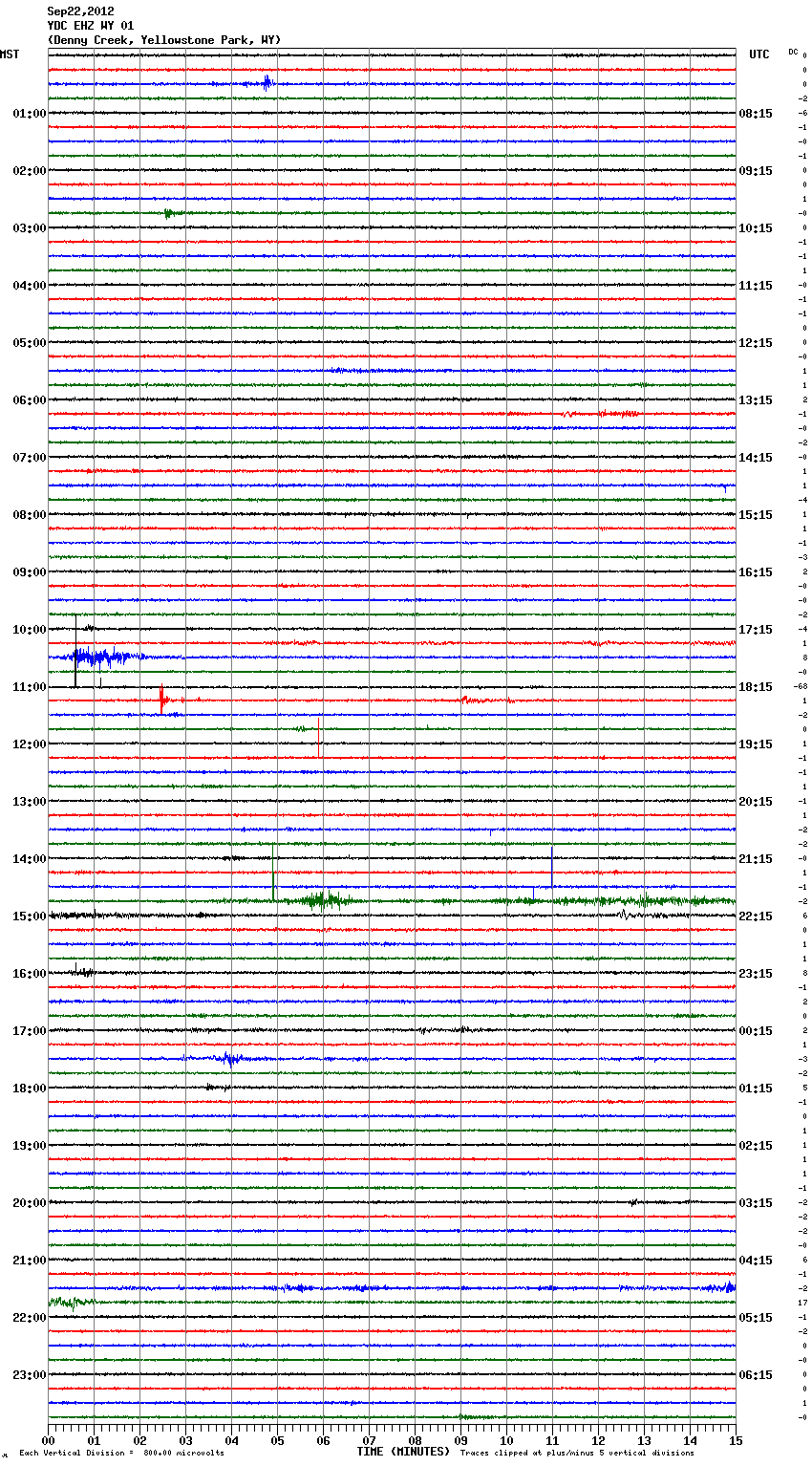Click the MST column header
Image resolution: width=812 pixels, height=1466 pixels.
10,54
